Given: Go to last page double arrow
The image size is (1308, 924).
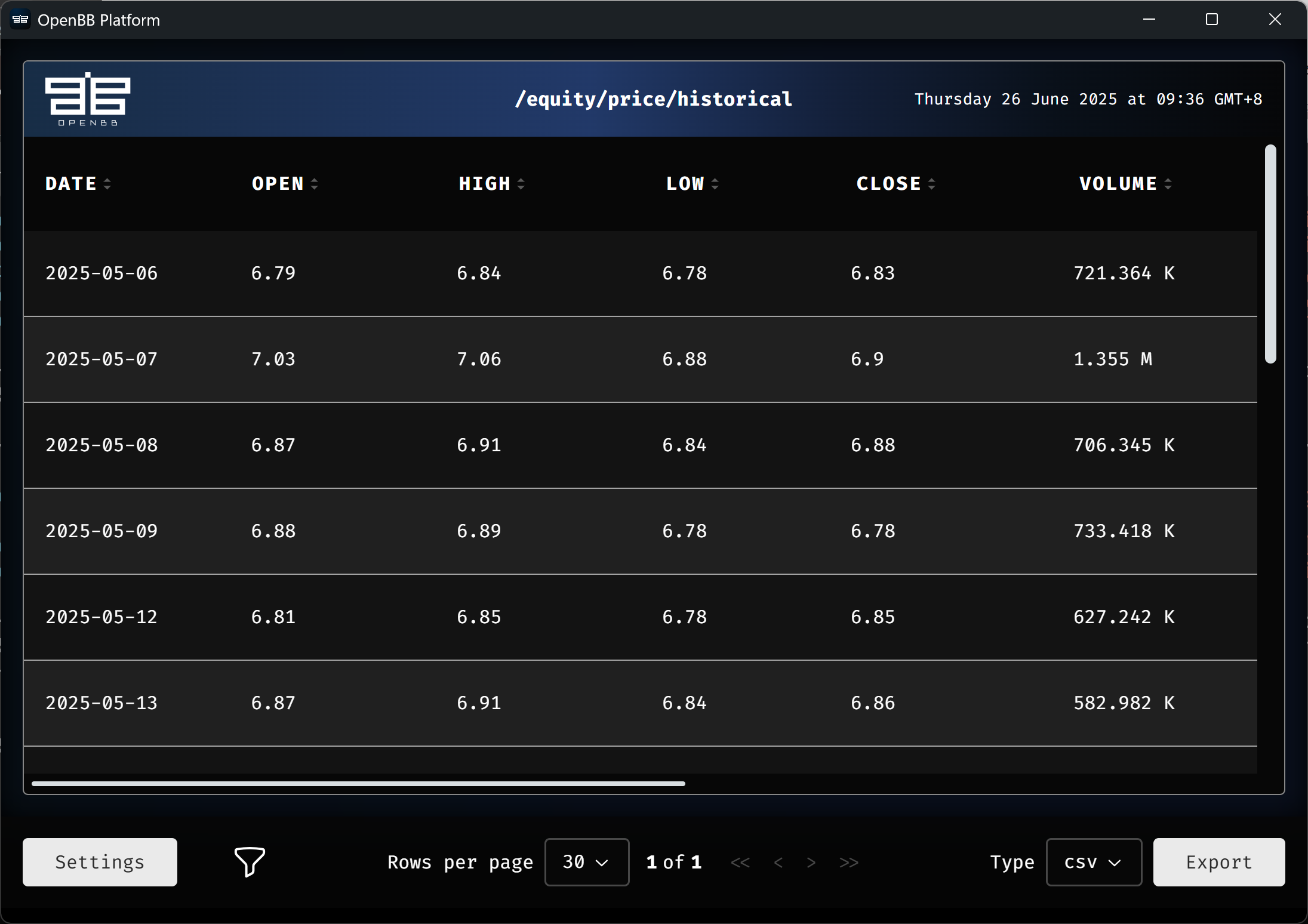Looking at the screenshot, I should pos(848,863).
